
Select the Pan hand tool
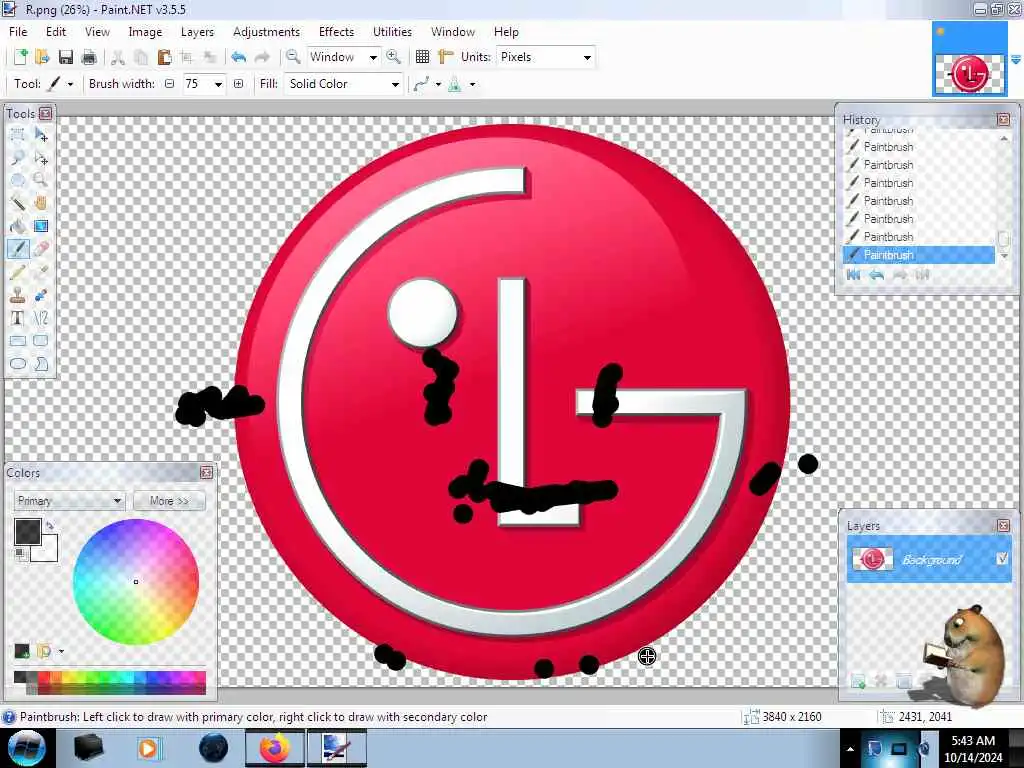40,203
